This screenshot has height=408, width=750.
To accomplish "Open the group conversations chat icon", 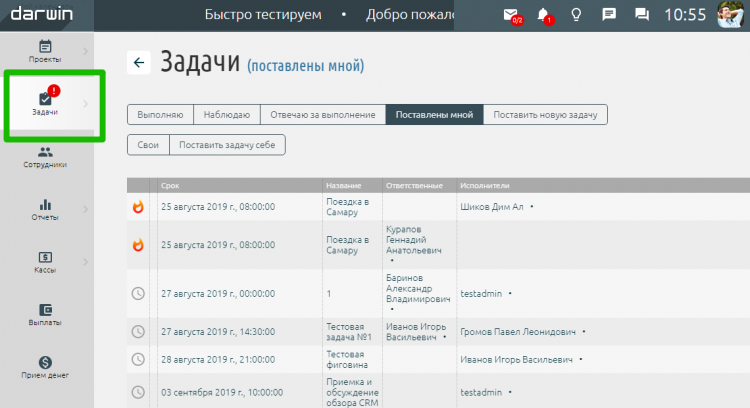I will coord(642,15).
